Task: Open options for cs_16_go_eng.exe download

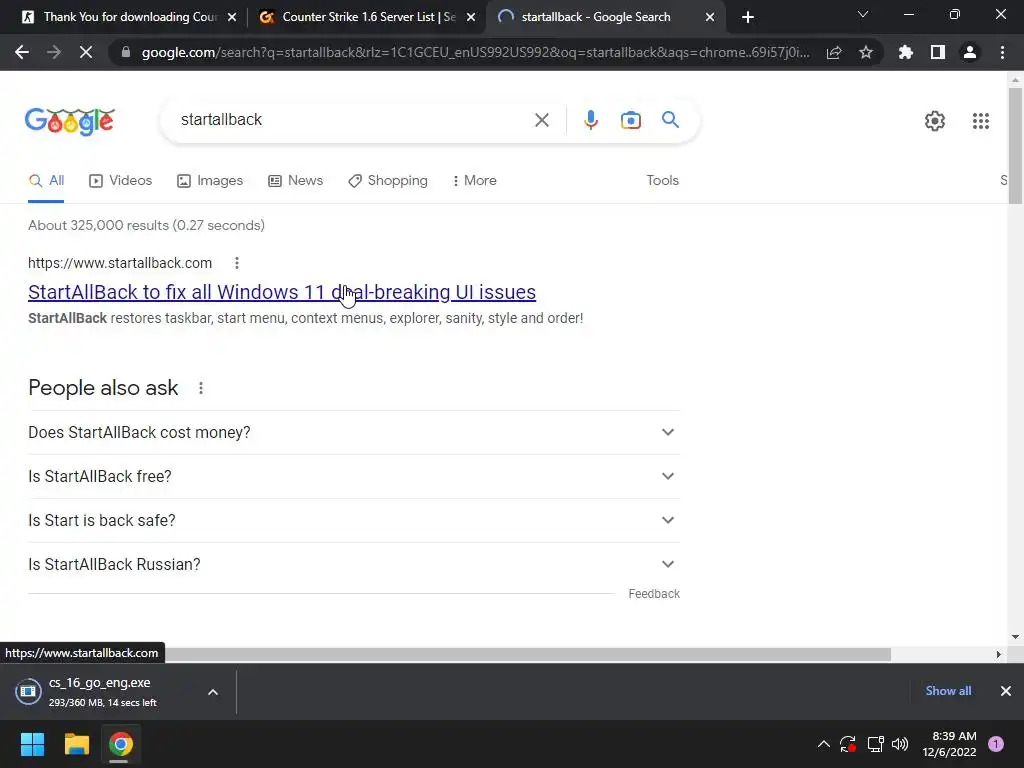Action: [x=213, y=692]
